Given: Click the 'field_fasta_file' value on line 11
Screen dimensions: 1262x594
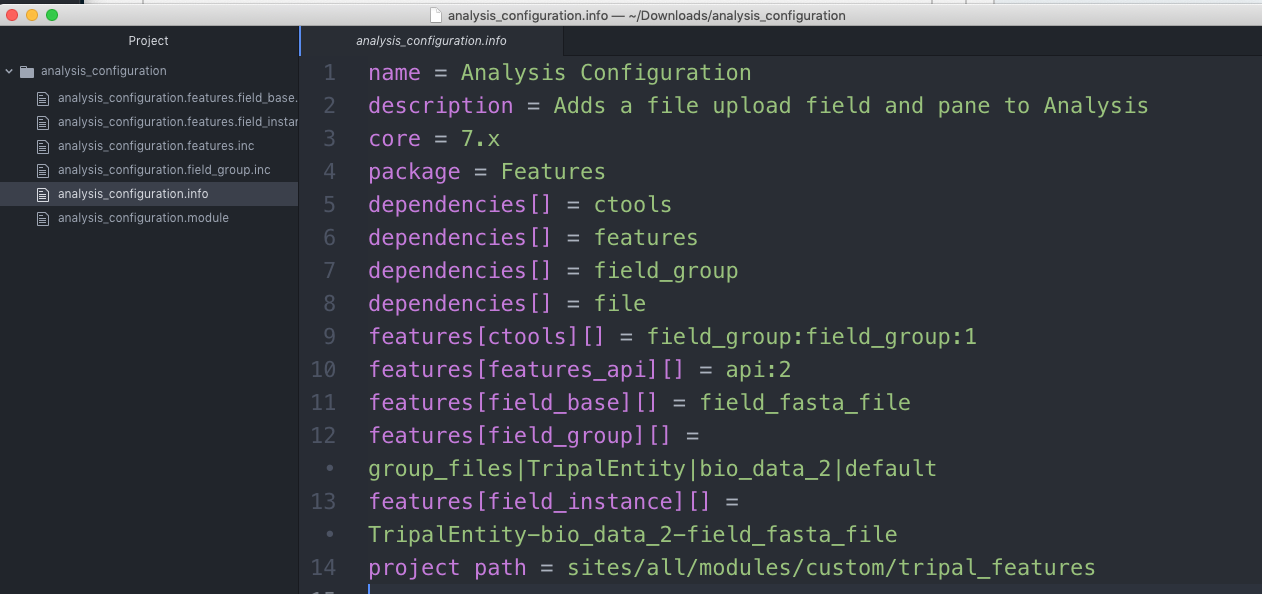Looking at the screenshot, I should pyautogui.click(x=805, y=403).
